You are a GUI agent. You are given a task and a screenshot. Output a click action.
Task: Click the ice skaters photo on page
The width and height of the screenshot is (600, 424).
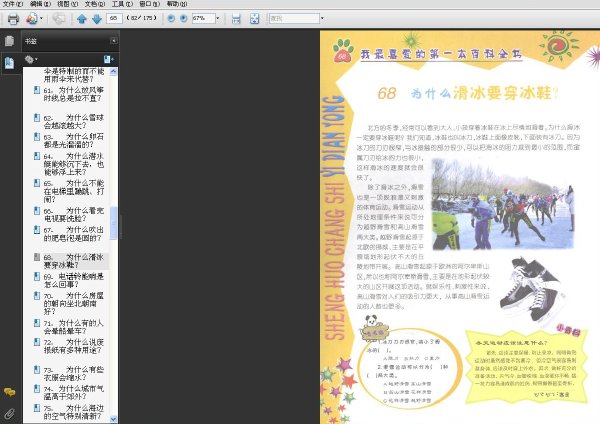point(503,204)
